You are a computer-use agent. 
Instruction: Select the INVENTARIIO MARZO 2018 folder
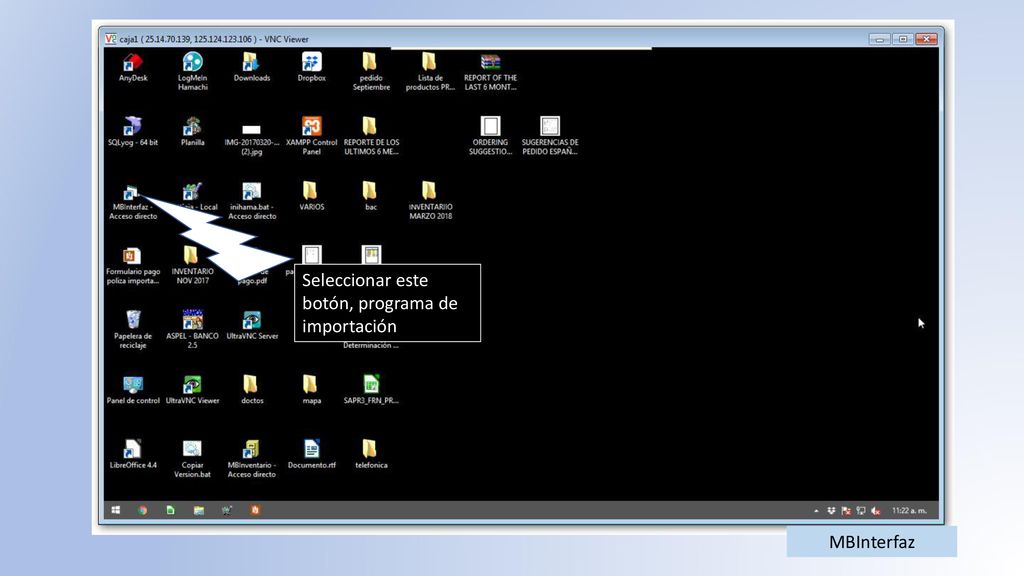430,201
